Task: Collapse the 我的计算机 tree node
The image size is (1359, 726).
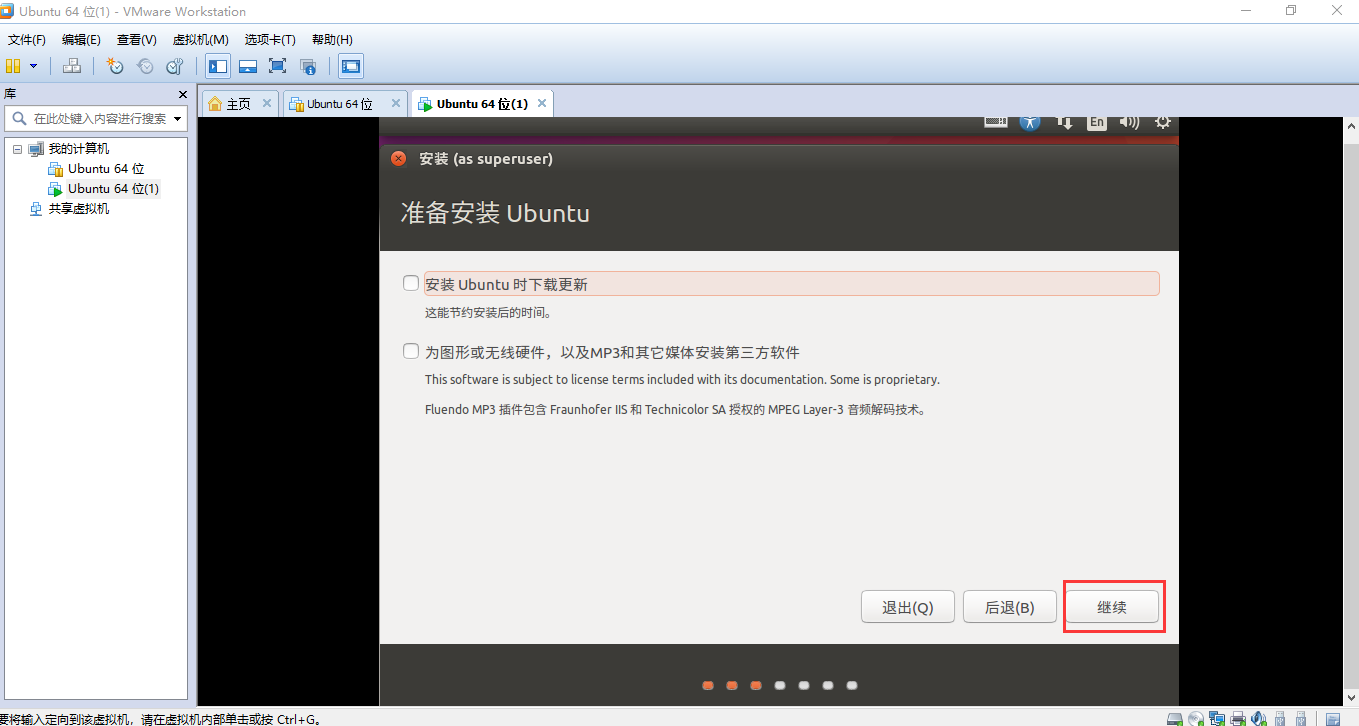Action: coord(17,149)
